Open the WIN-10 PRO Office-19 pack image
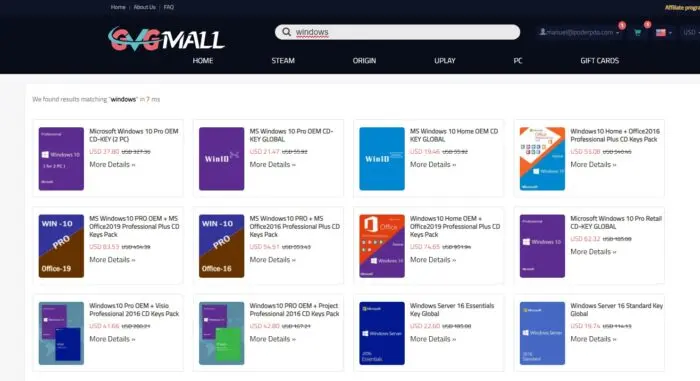Viewport: 700px width, 381px height. click(x=61, y=246)
